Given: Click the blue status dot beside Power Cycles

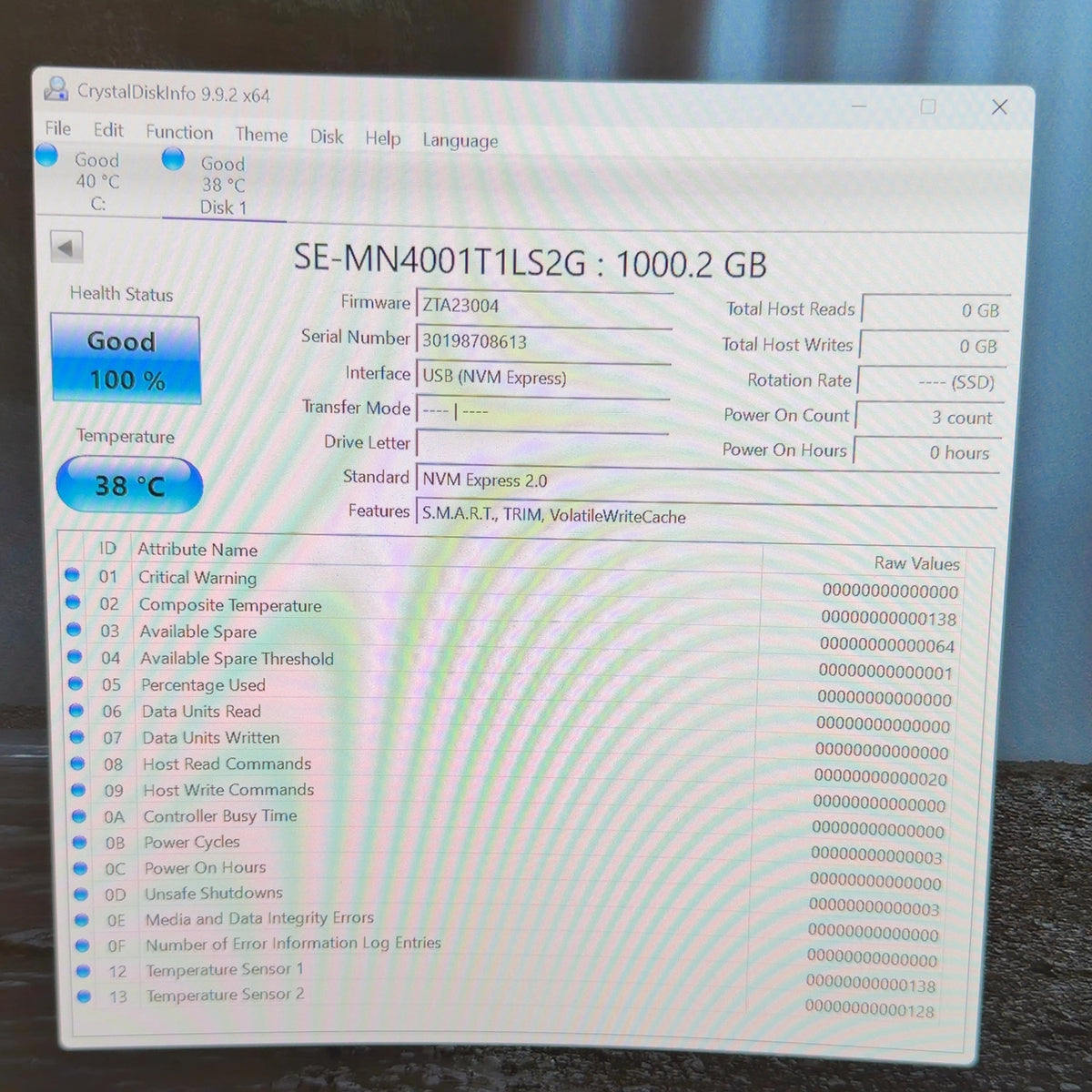Looking at the screenshot, I should pos(80,842).
